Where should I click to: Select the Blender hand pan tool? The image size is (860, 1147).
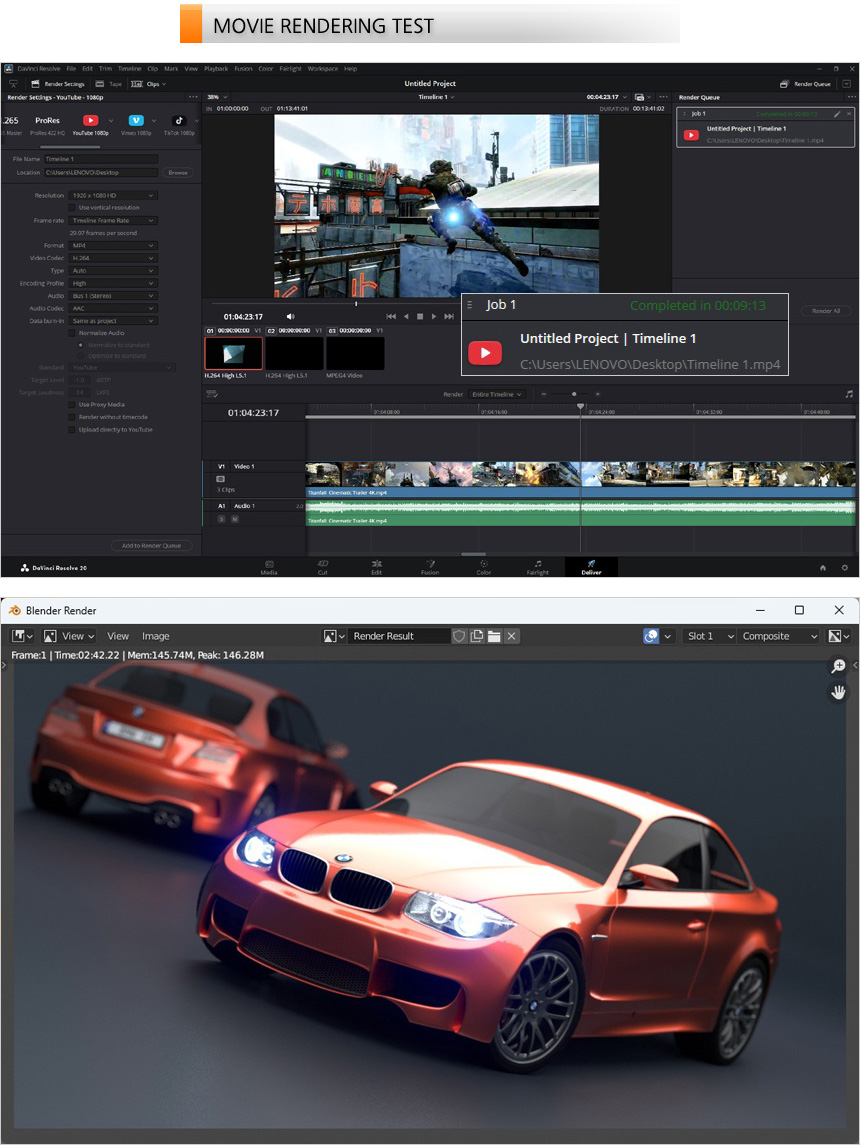tap(838, 691)
